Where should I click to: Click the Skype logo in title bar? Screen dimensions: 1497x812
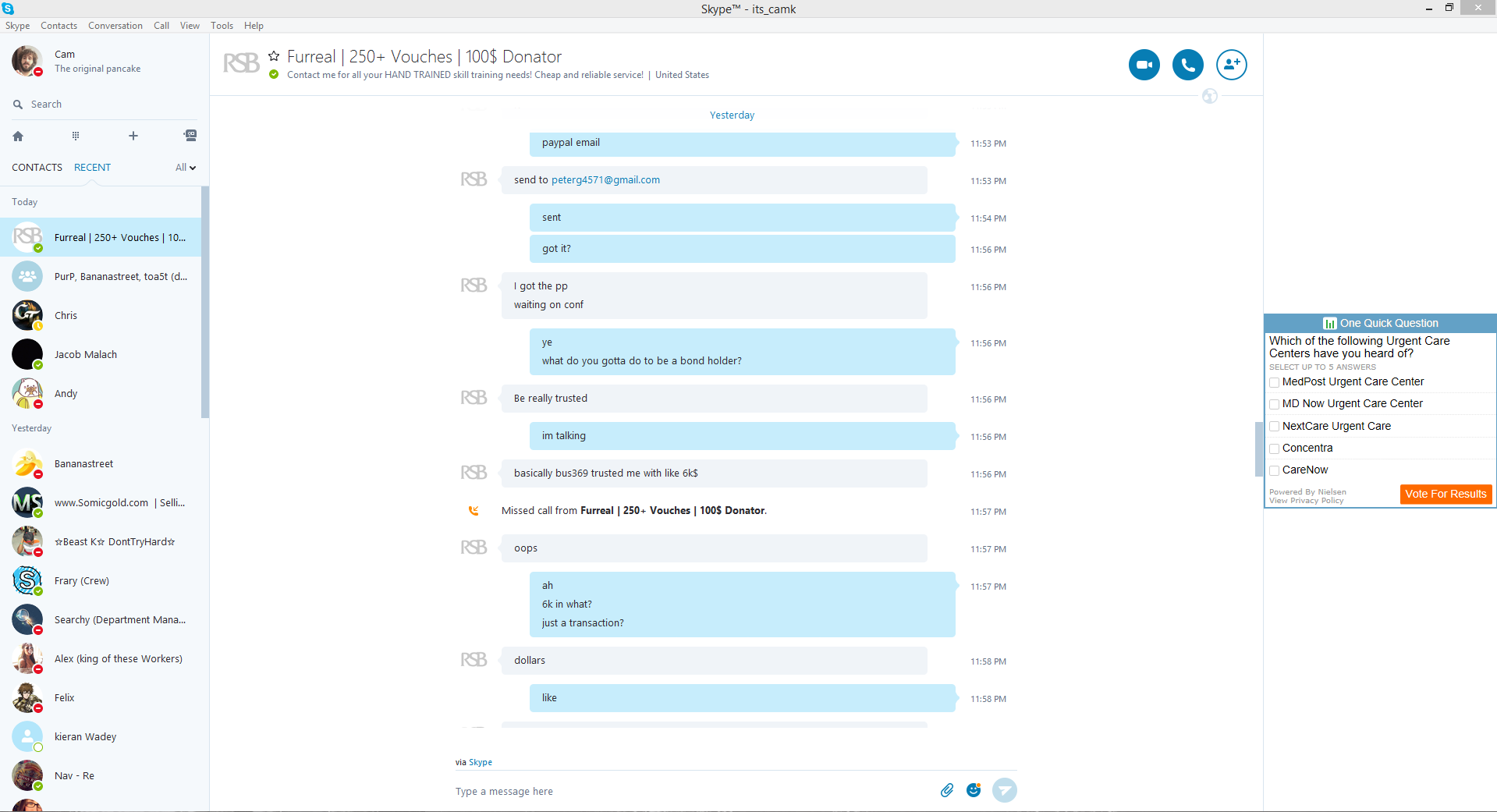[x=8, y=9]
